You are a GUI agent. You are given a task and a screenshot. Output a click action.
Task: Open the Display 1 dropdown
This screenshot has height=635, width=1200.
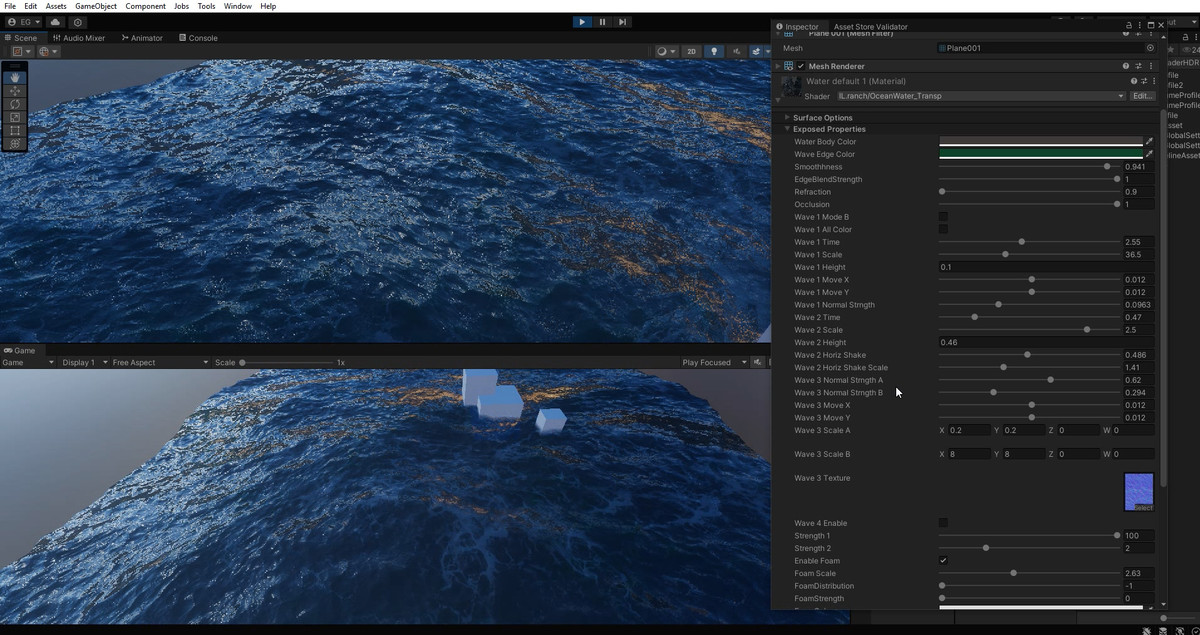(x=82, y=362)
